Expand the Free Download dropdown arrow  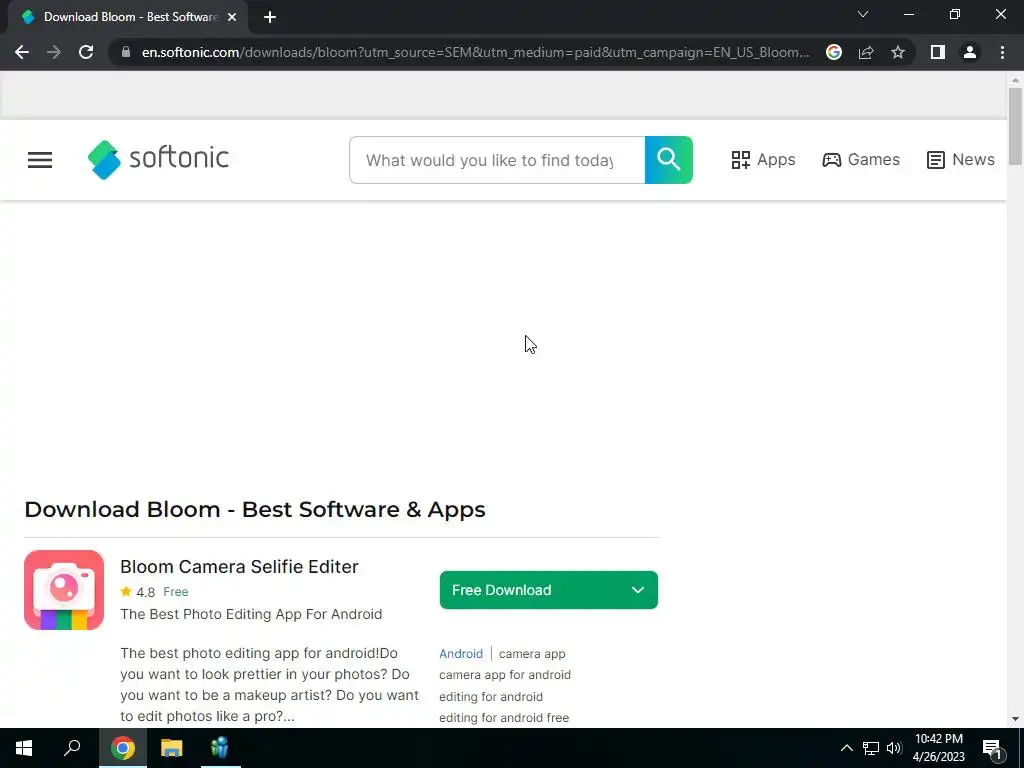click(x=637, y=590)
